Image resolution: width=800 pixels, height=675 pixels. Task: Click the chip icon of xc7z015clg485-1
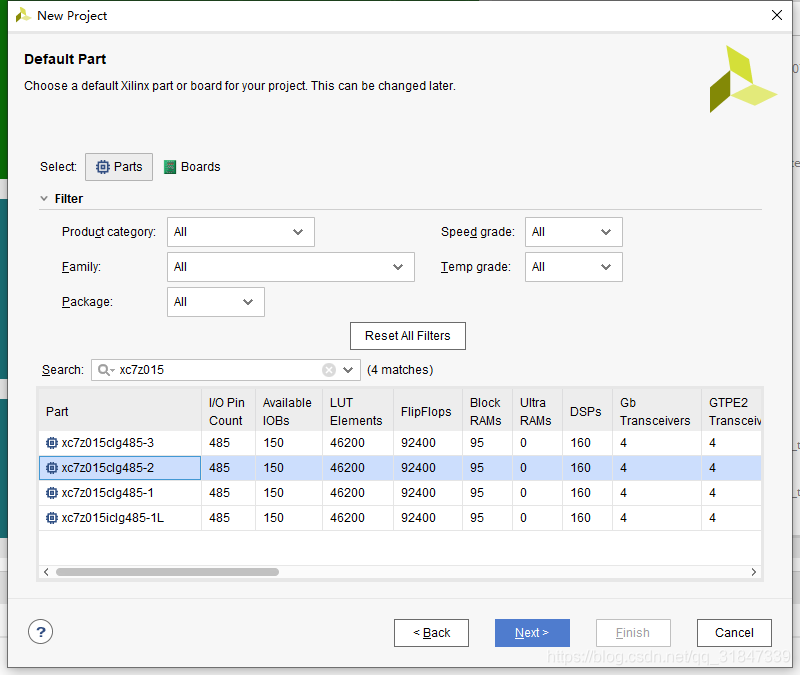click(52, 493)
